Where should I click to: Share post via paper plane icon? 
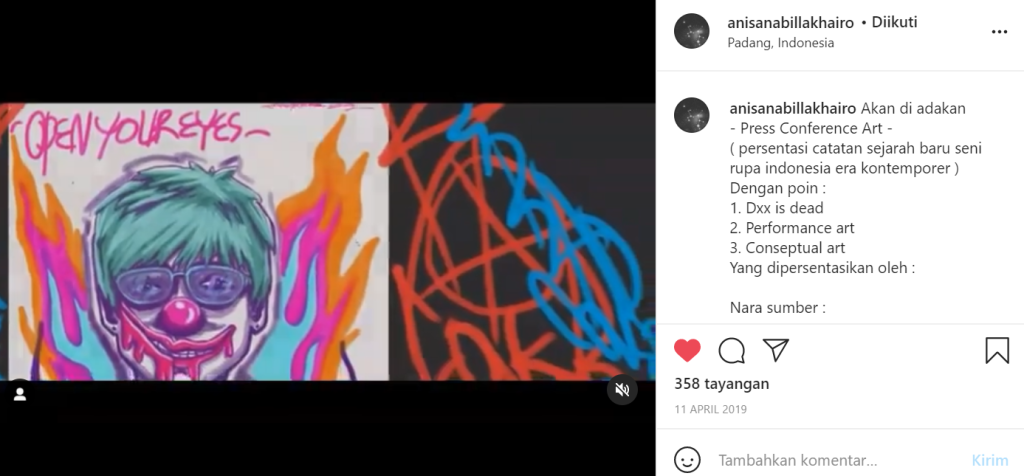776,351
